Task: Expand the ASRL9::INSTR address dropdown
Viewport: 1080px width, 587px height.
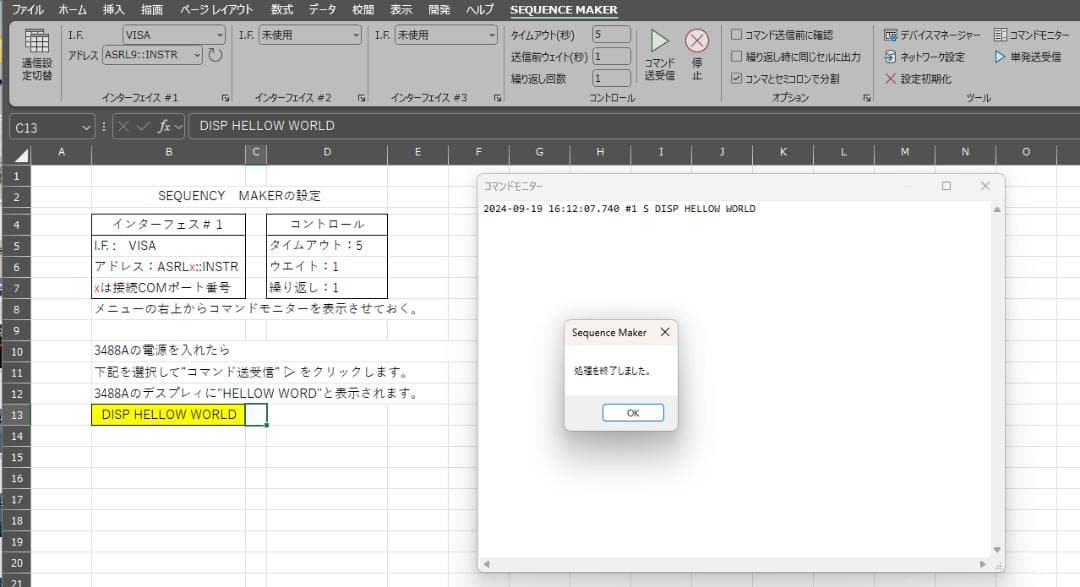Action: pos(195,57)
